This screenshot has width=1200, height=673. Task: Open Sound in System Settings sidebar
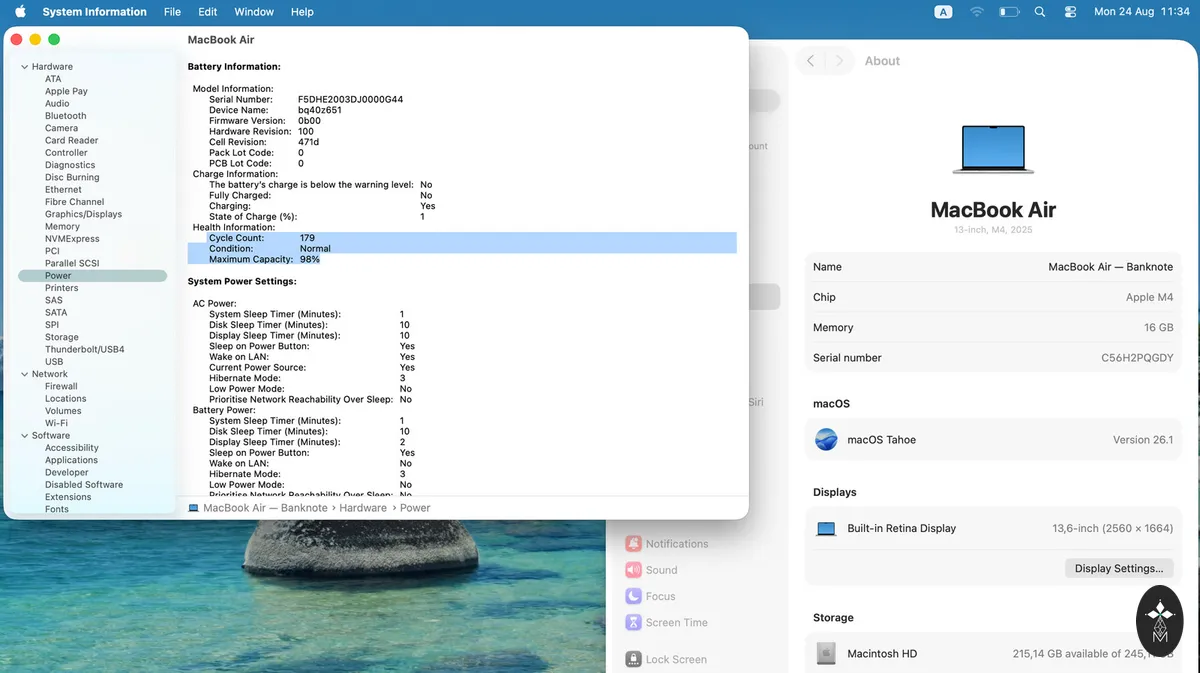[652, 570]
